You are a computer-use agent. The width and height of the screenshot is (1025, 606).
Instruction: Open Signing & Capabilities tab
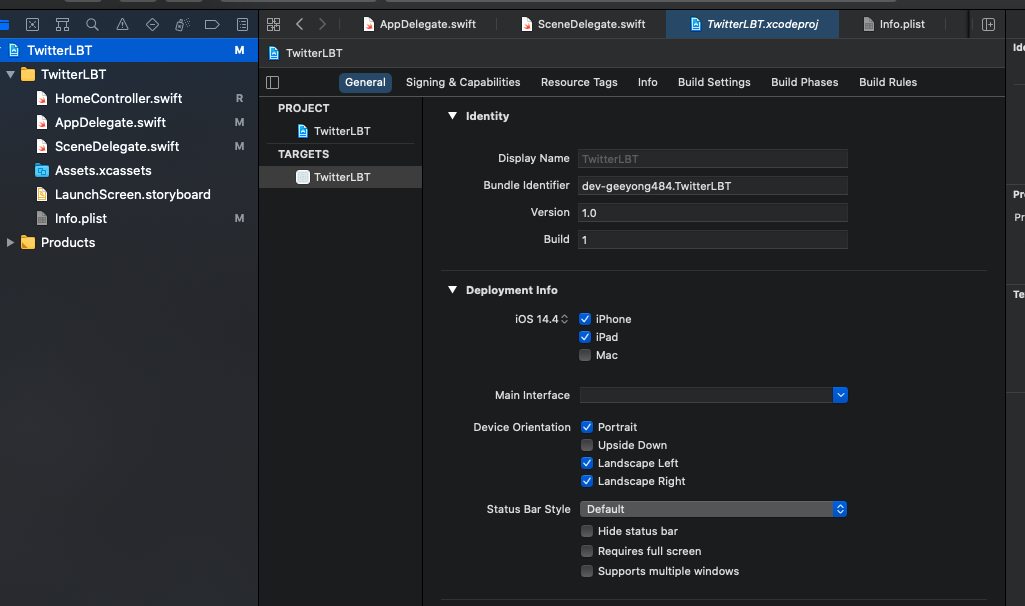(x=463, y=82)
